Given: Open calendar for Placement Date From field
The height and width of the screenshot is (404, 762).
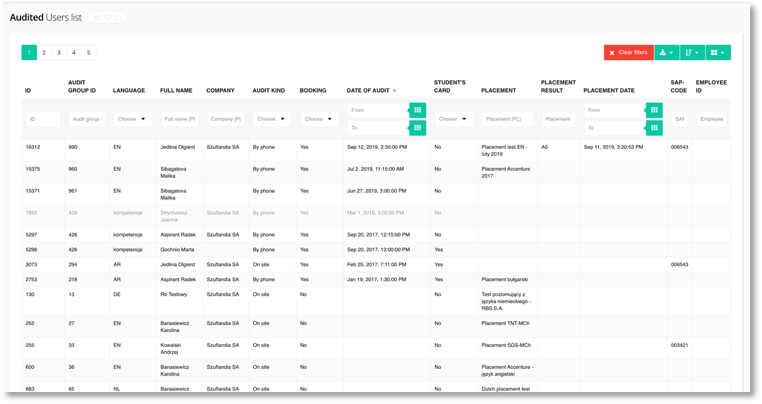Looking at the screenshot, I should (654, 110).
